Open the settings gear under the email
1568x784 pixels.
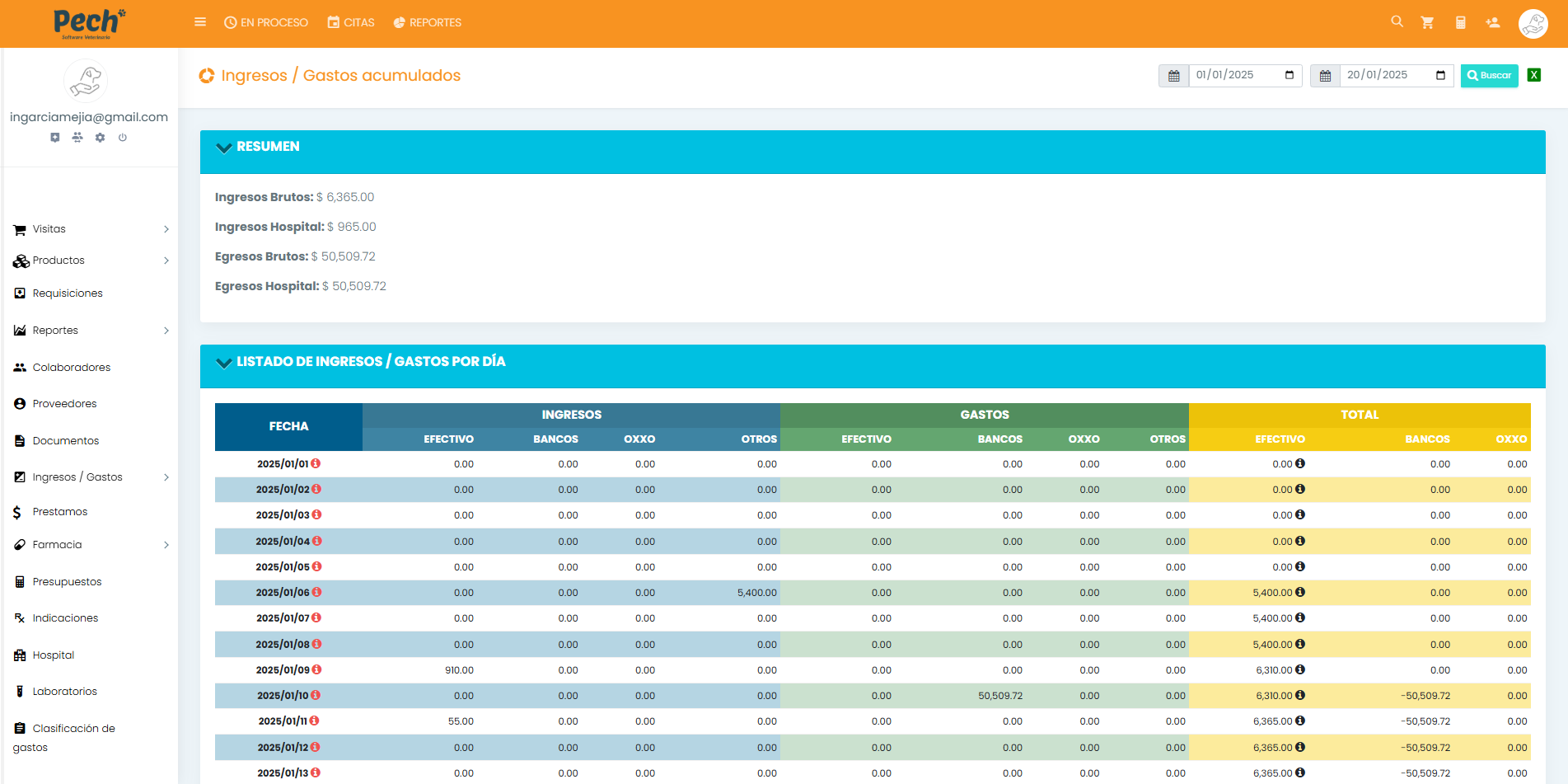point(100,138)
